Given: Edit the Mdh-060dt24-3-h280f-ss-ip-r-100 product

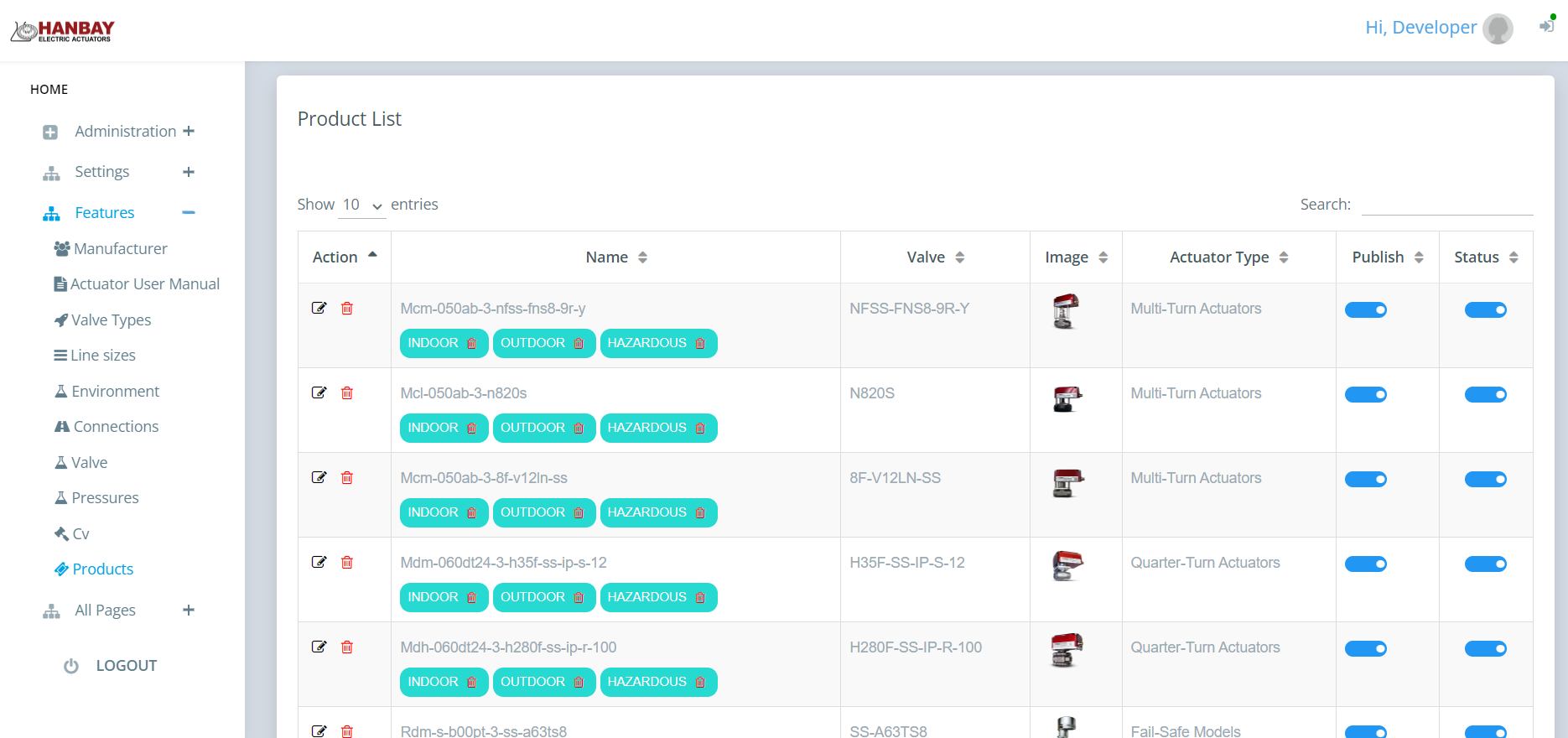Looking at the screenshot, I should (x=319, y=647).
